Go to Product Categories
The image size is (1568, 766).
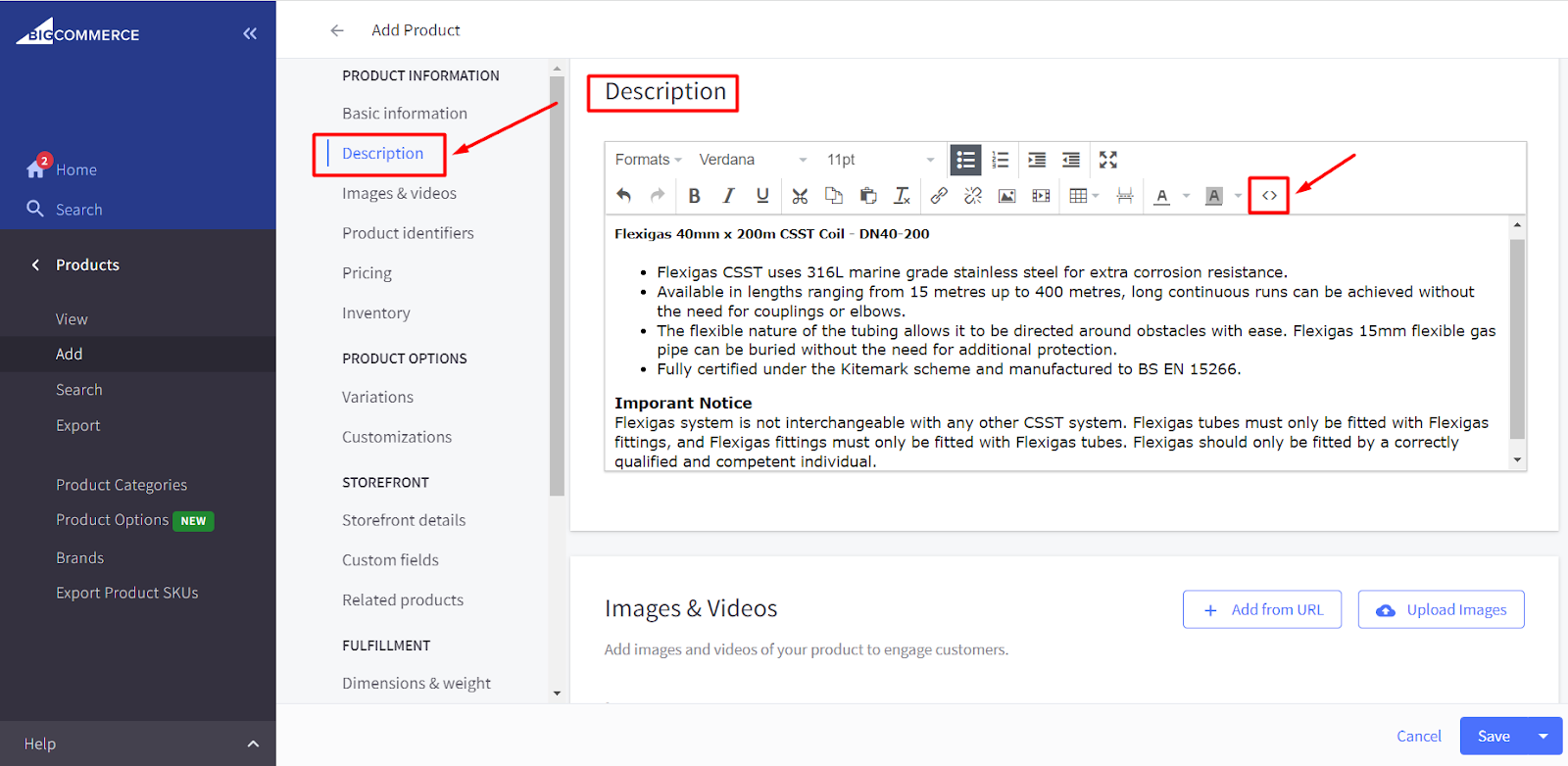pyautogui.click(x=121, y=485)
